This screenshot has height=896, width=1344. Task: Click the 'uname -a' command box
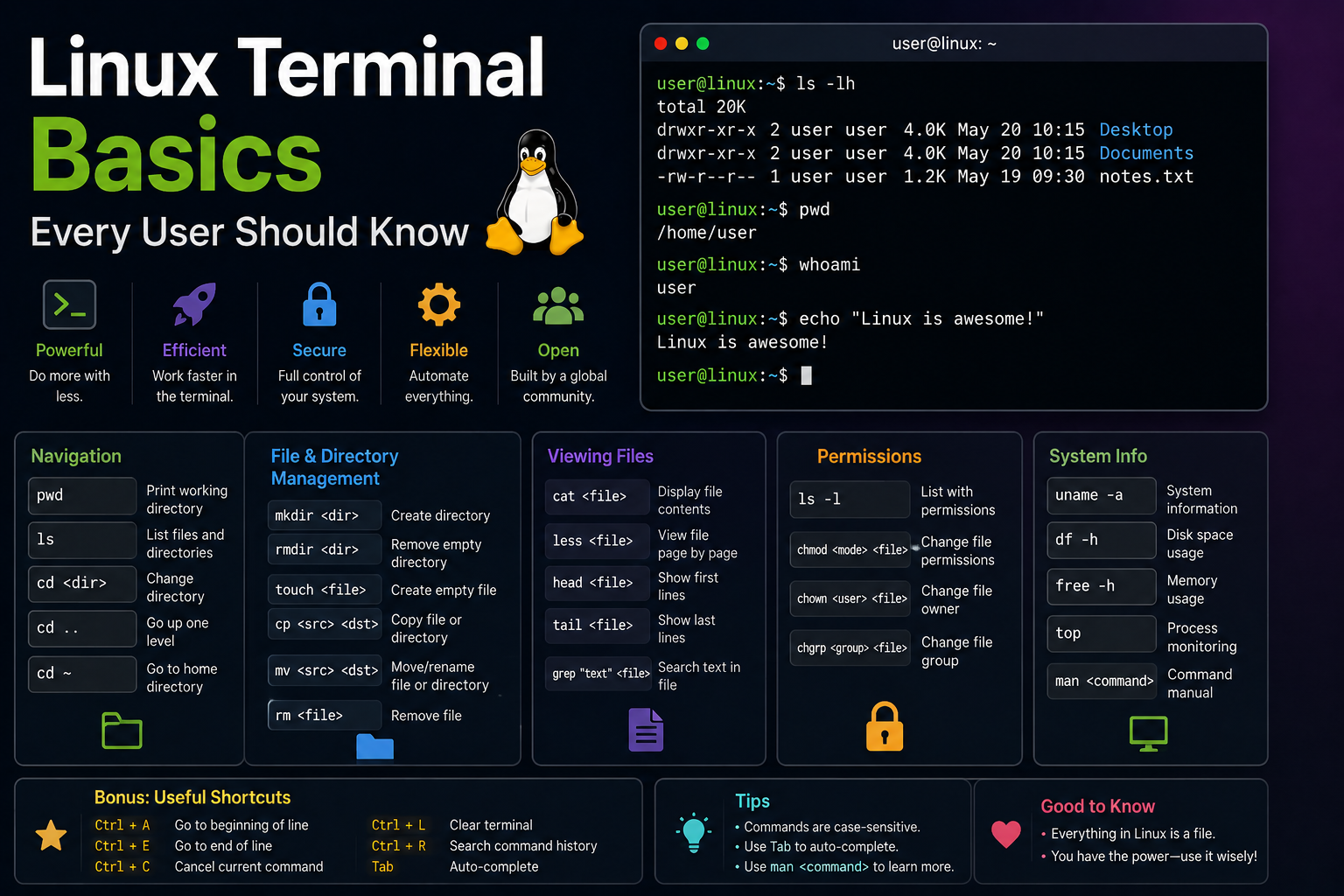pyautogui.click(x=1102, y=495)
